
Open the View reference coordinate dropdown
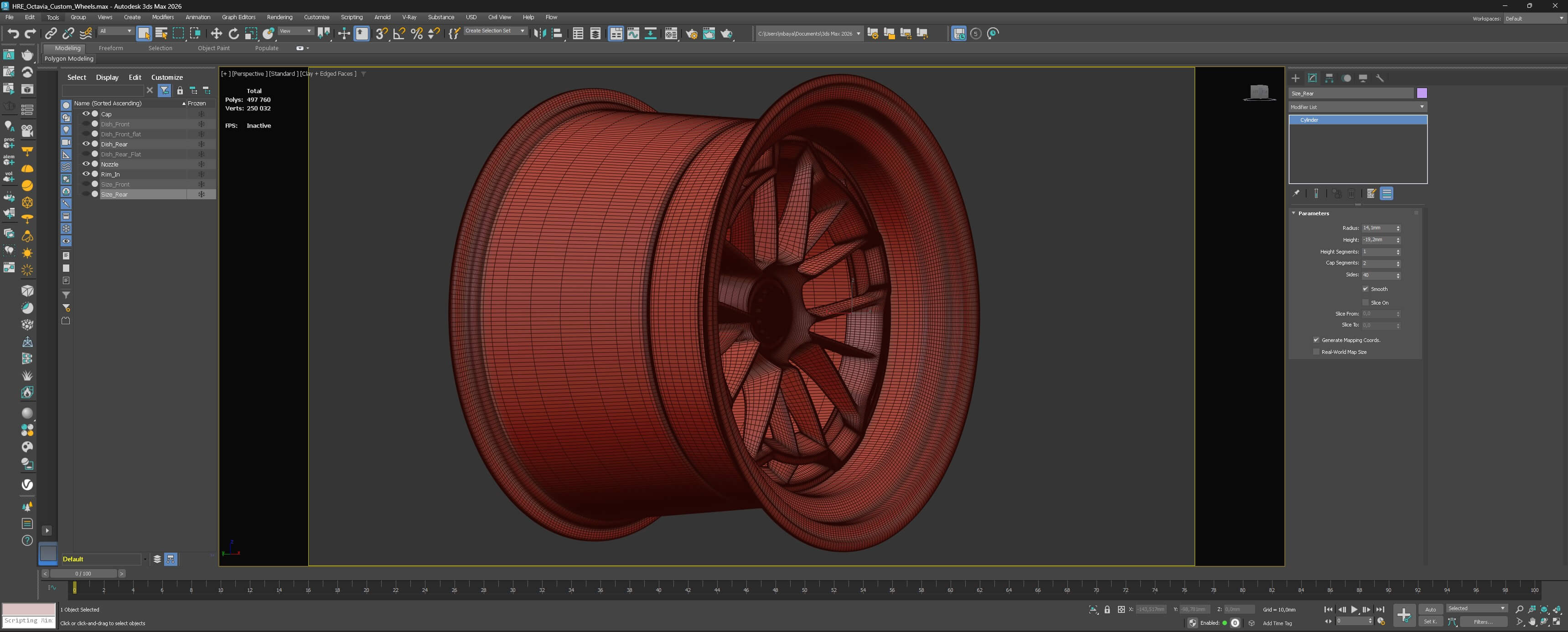point(296,31)
